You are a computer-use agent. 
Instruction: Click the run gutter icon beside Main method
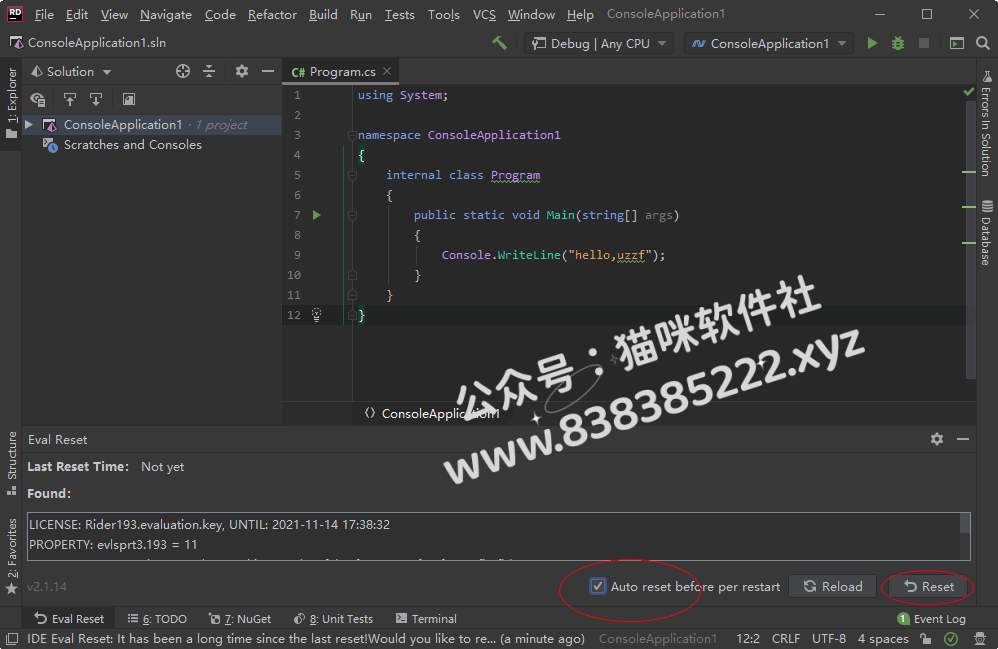(x=316, y=215)
